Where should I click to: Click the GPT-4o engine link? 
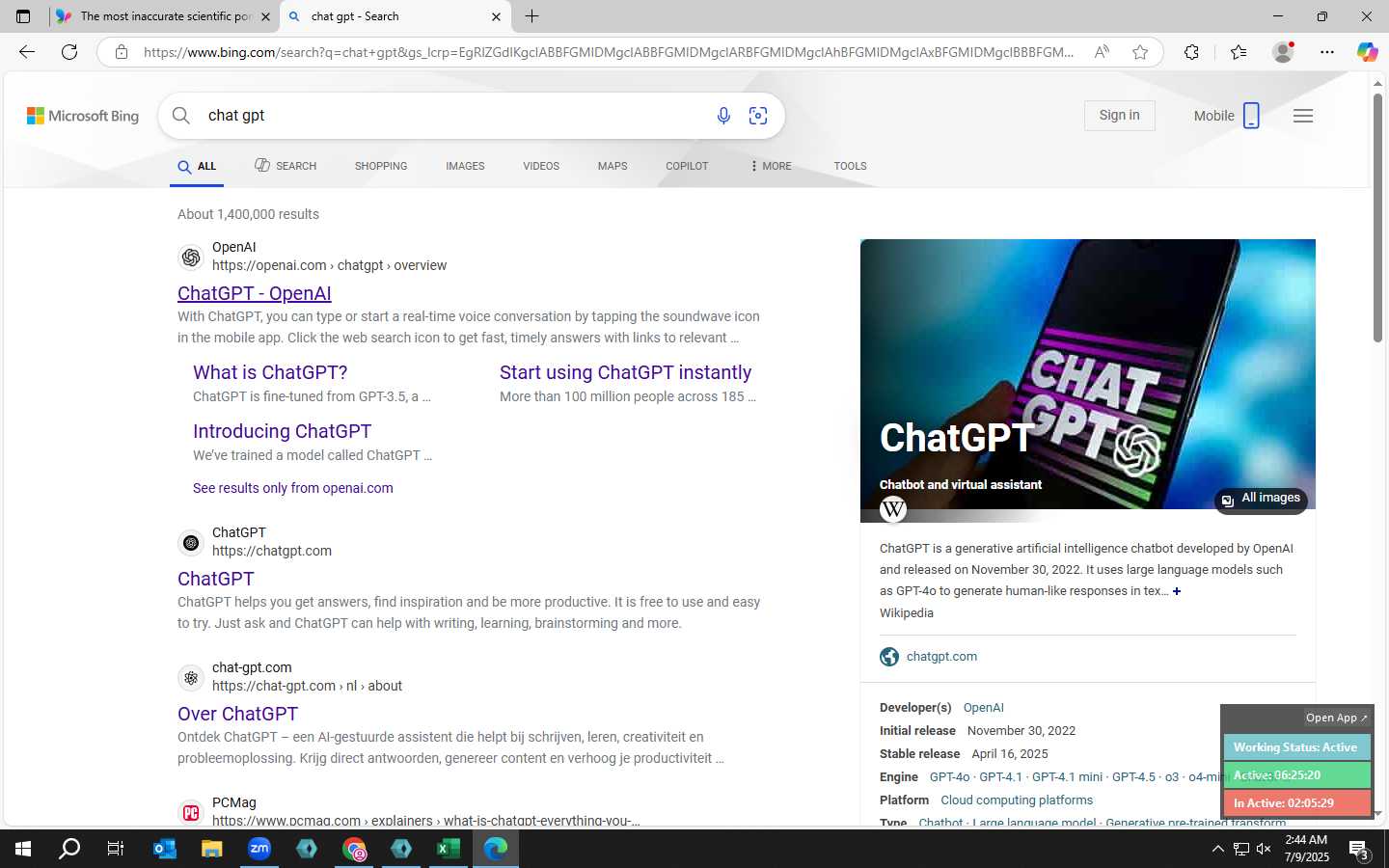(x=949, y=777)
